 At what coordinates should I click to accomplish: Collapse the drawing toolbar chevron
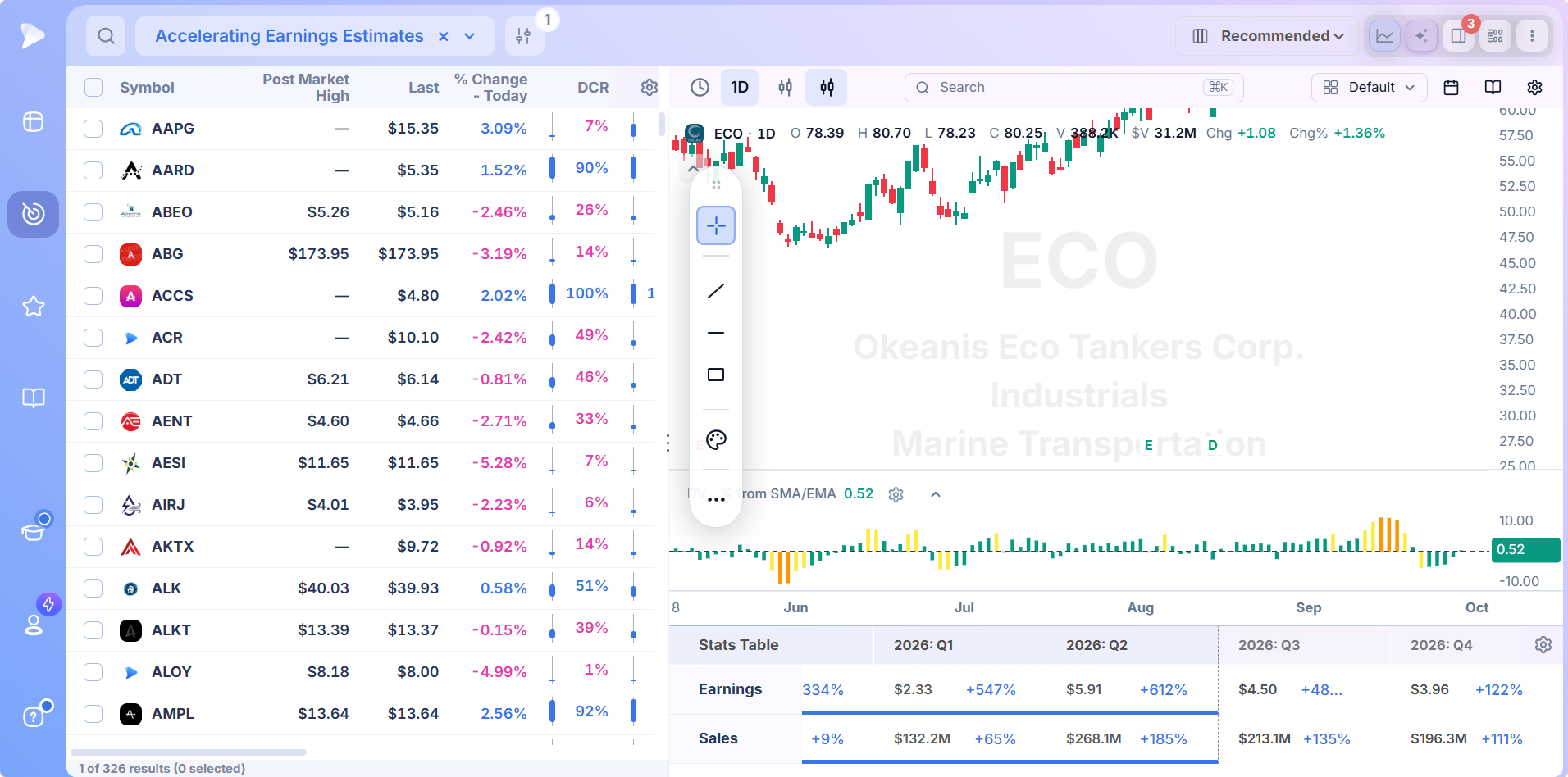694,169
